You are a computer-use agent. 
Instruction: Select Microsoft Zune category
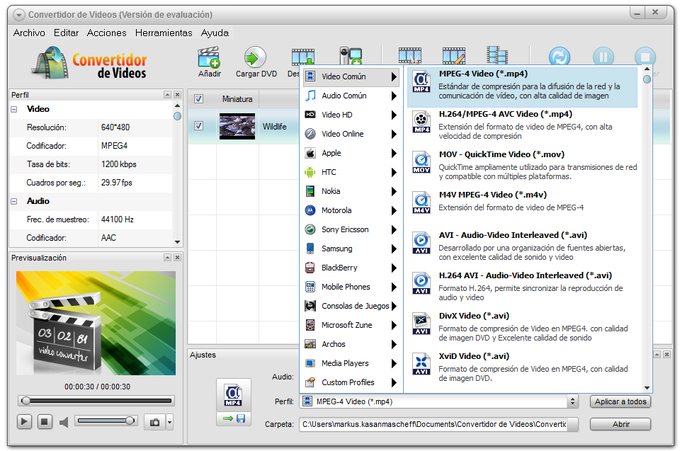pyautogui.click(x=352, y=325)
